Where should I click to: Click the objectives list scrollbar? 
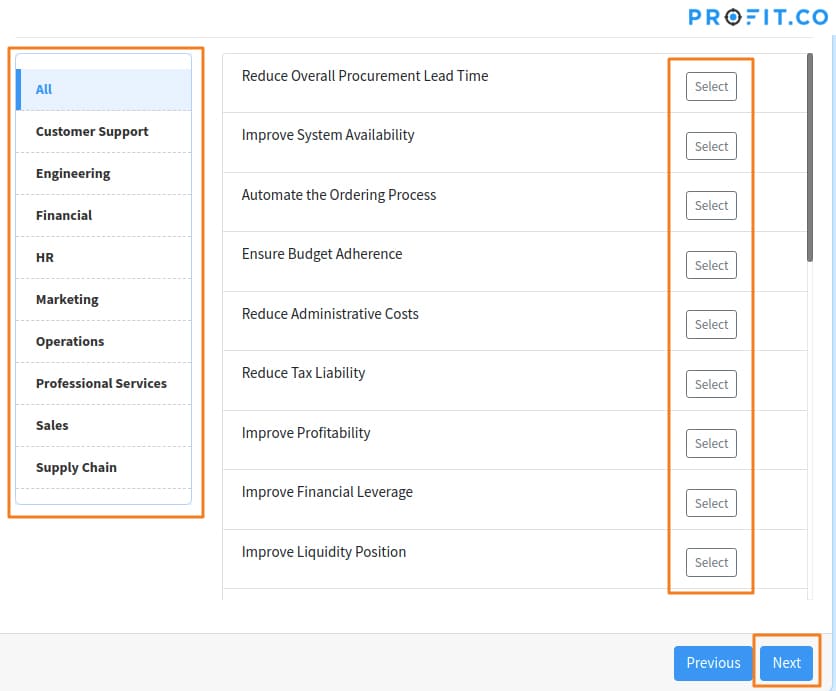click(810, 157)
